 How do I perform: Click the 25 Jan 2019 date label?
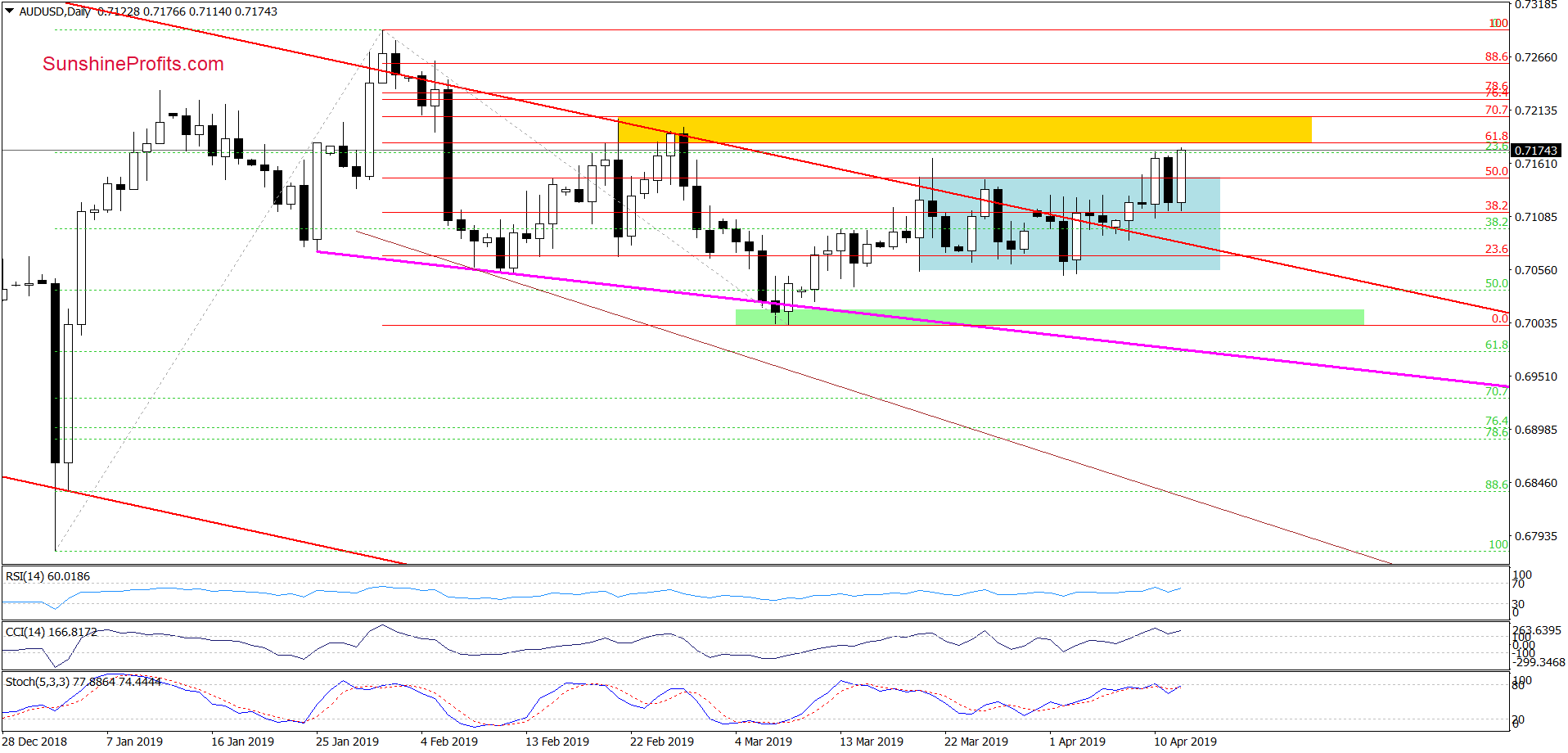(347, 742)
